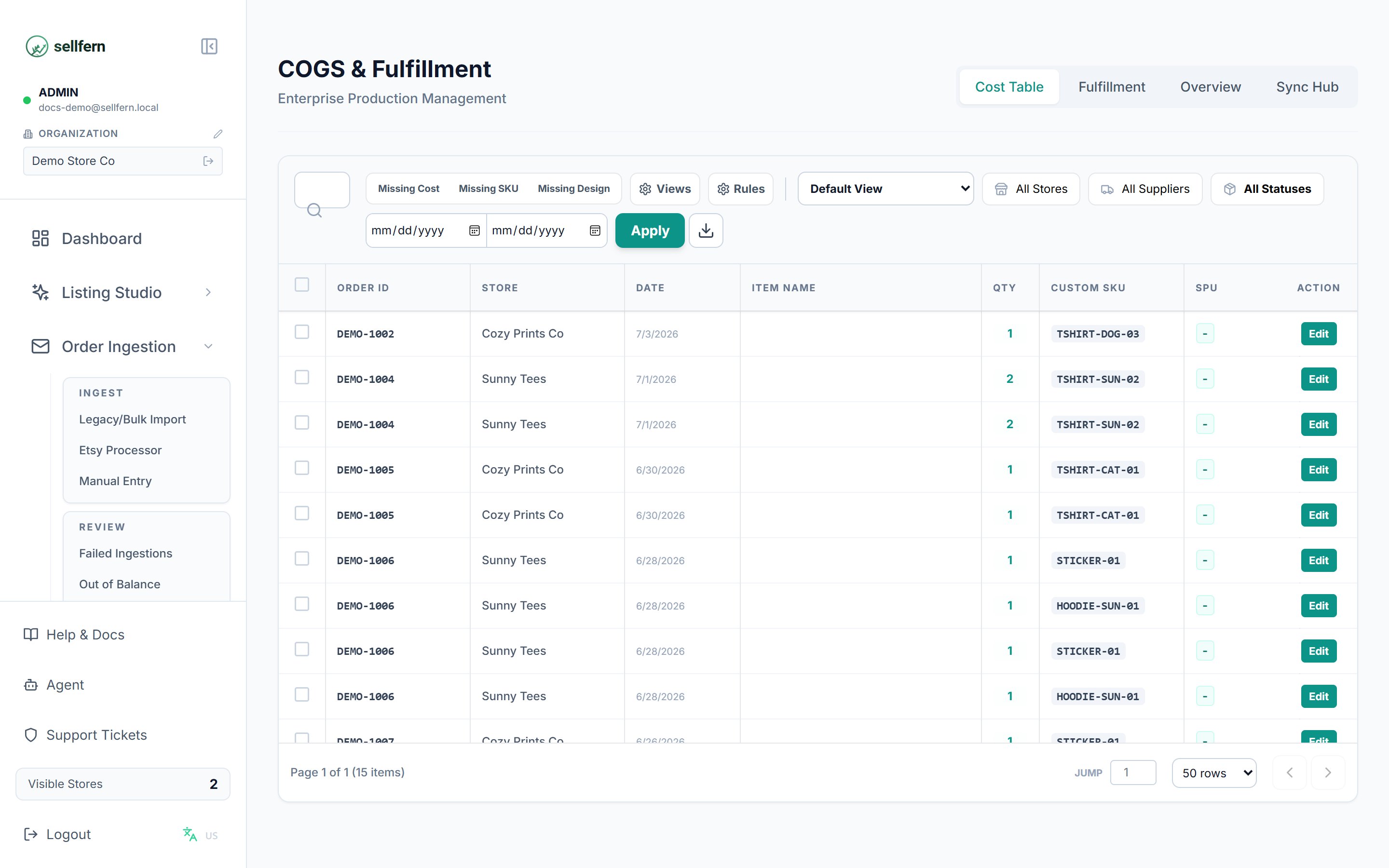The image size is (1389, 868).
Task: Click the Support Tickets shield icon
Action: [31, 735]
